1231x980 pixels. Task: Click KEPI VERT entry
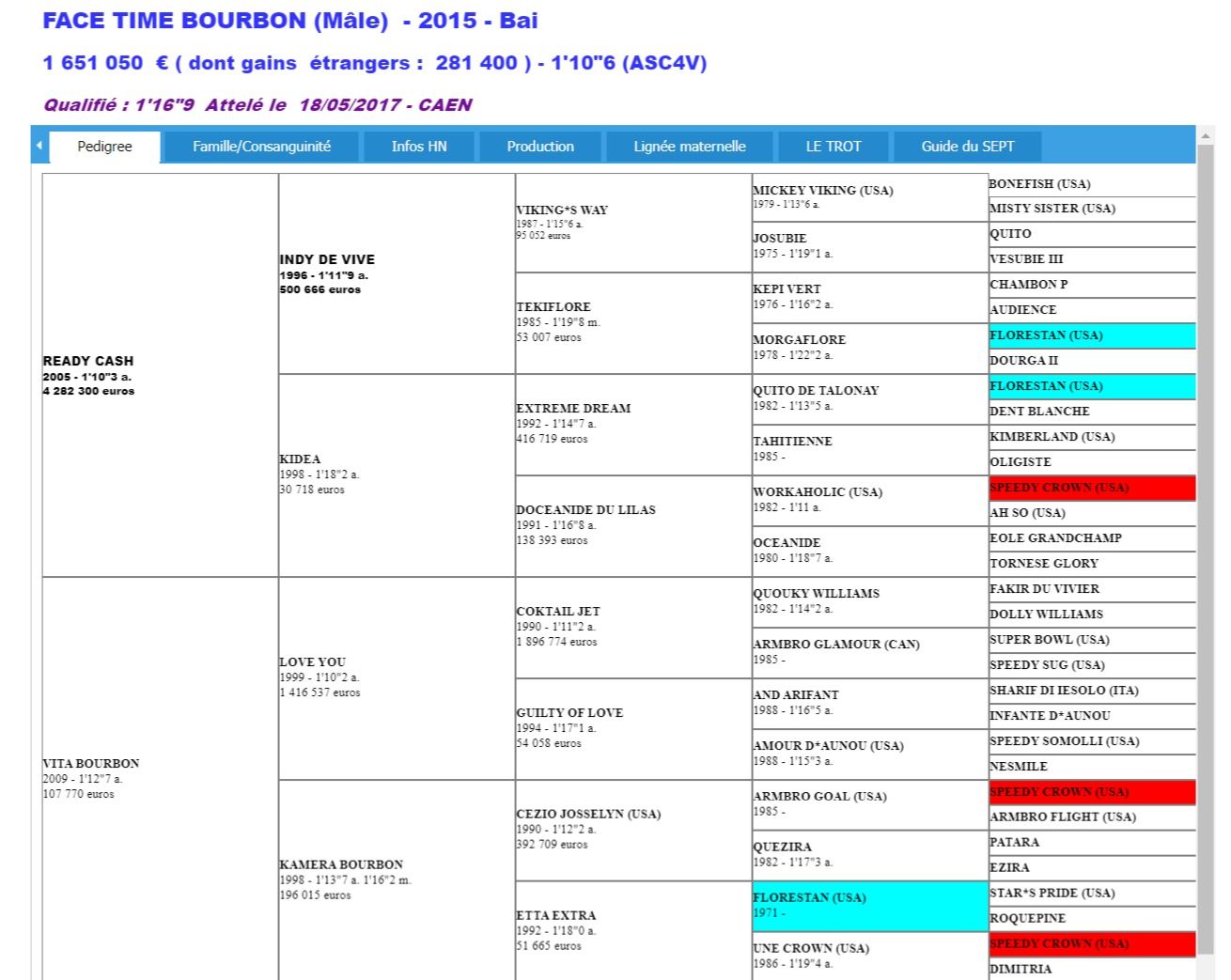(x=787, y=288)
